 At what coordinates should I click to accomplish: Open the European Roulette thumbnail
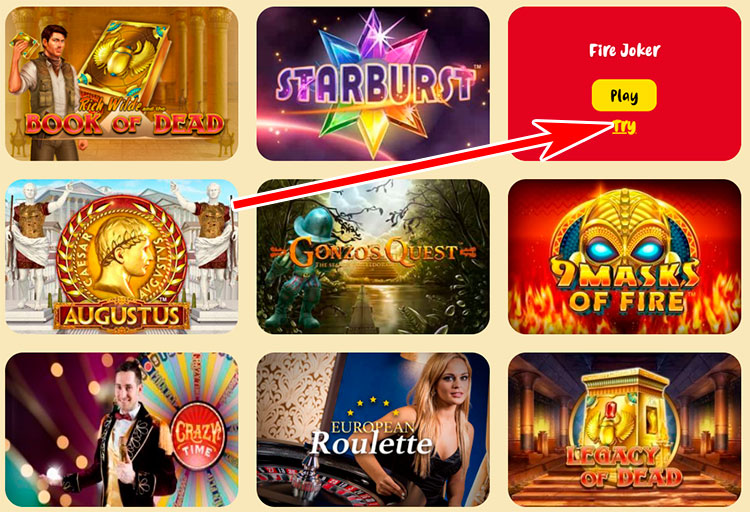[x=373, y=430]
